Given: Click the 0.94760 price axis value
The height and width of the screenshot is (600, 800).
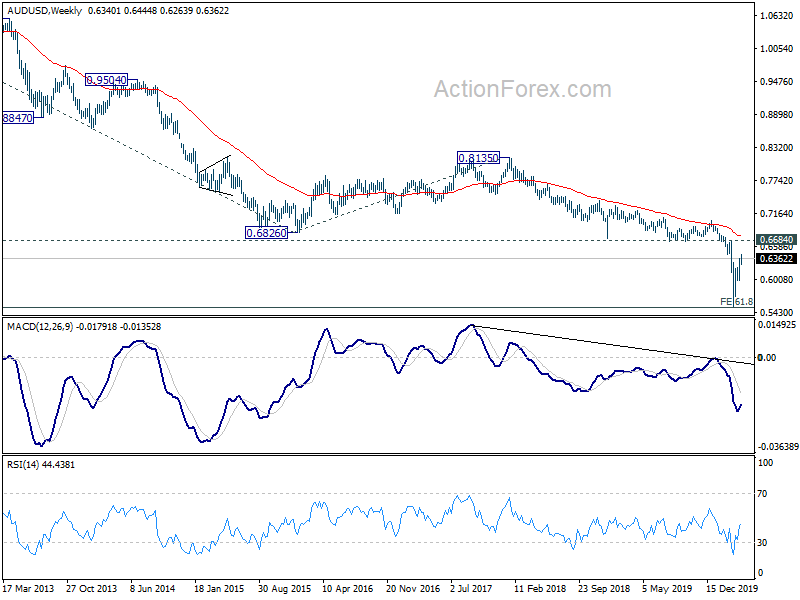Looking at the screenshot, I should pos(777,82).
